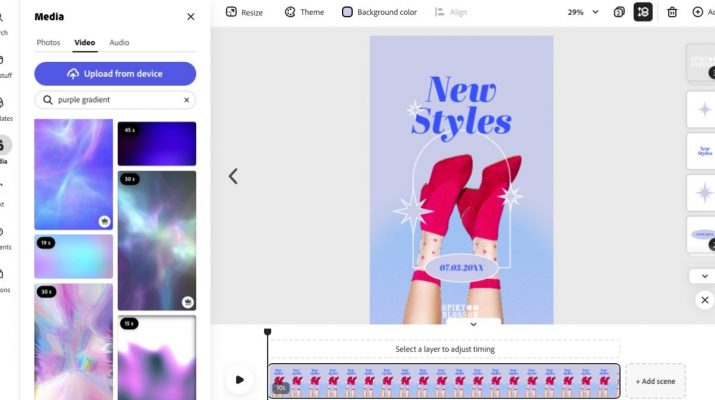Clear the purple gradient search text
Viewport: 715px width, 400px height.
pos(187,100)
